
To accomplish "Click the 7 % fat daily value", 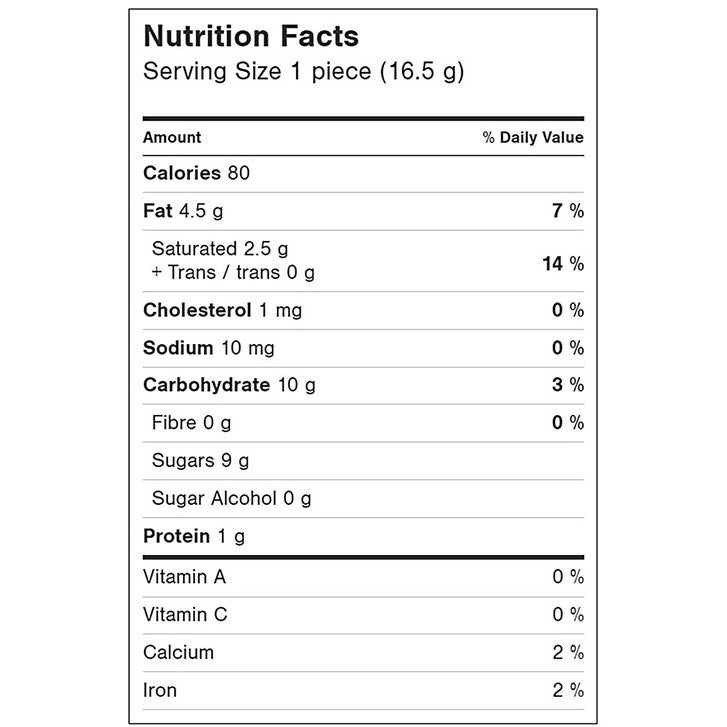I will coord(568,211).
